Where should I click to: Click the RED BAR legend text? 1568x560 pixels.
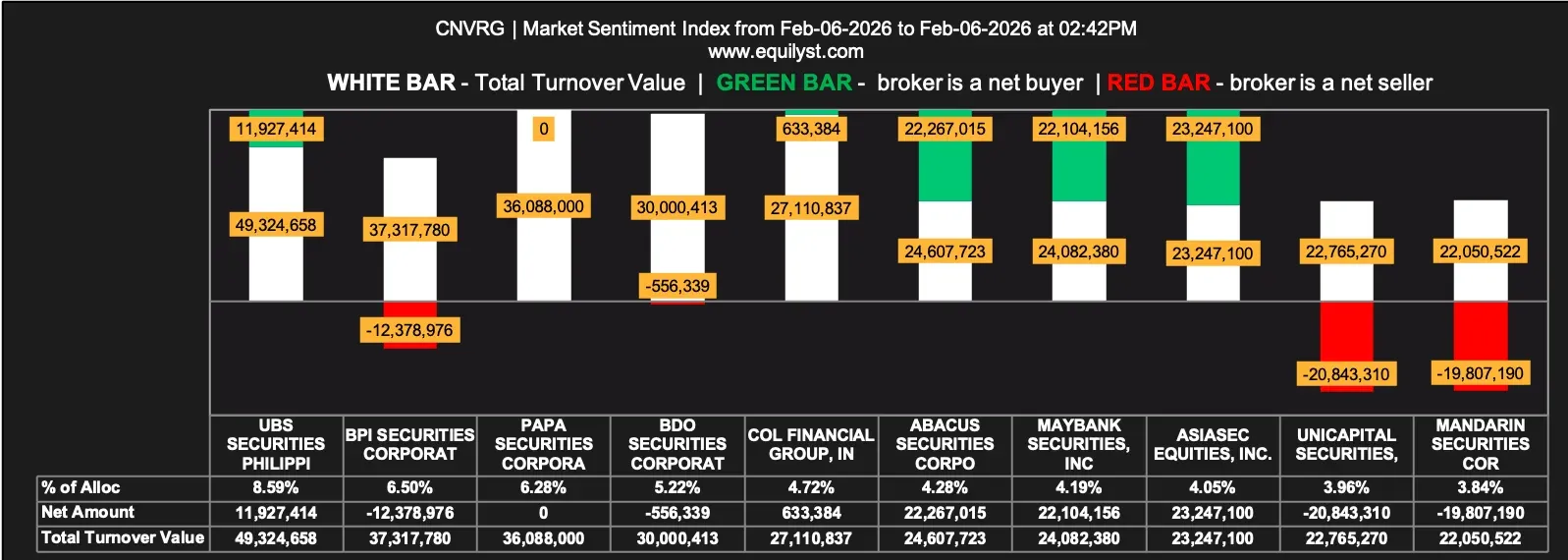coord(1159,83)
